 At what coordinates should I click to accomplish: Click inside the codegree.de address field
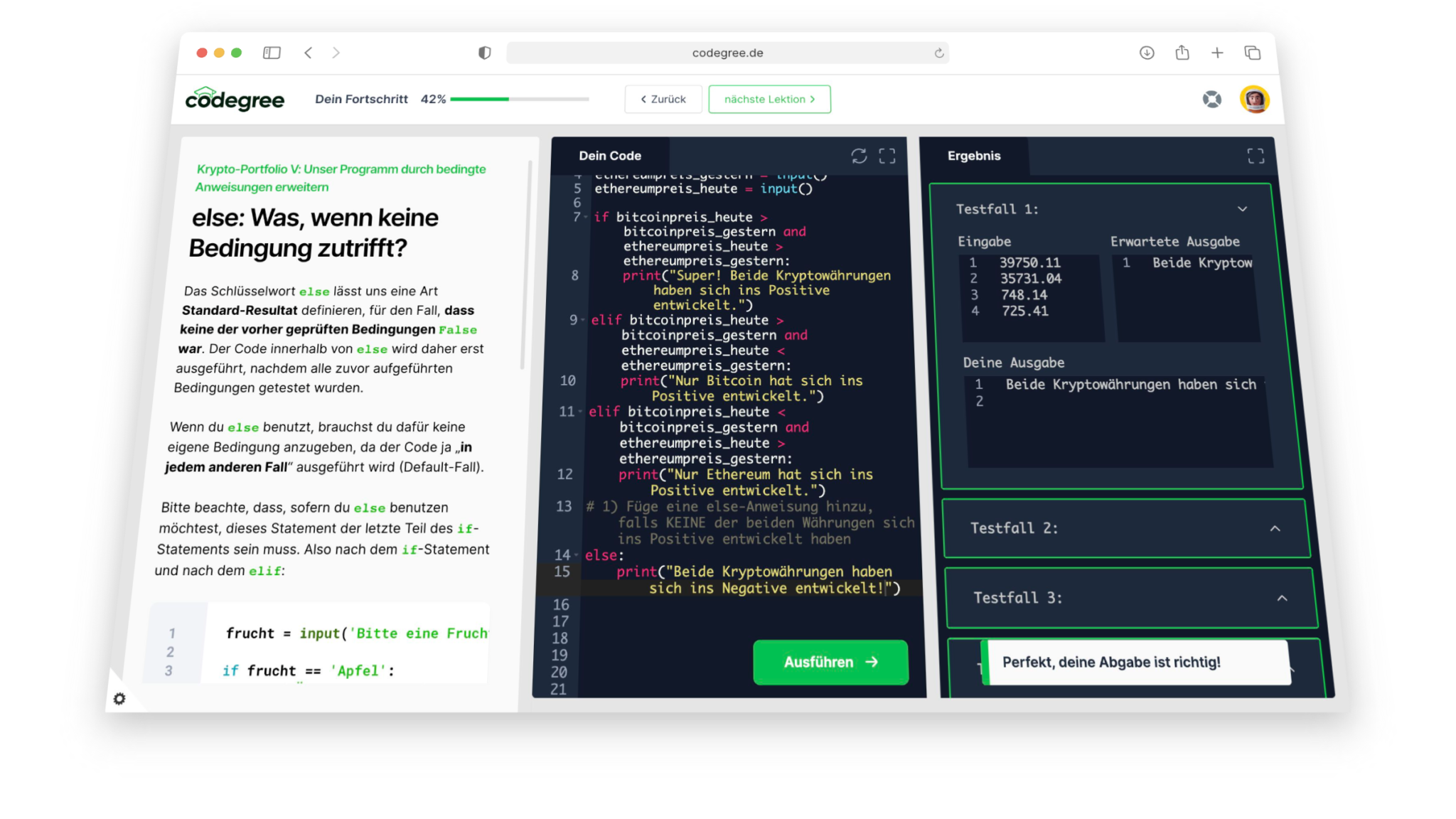(x=727, y=53)
